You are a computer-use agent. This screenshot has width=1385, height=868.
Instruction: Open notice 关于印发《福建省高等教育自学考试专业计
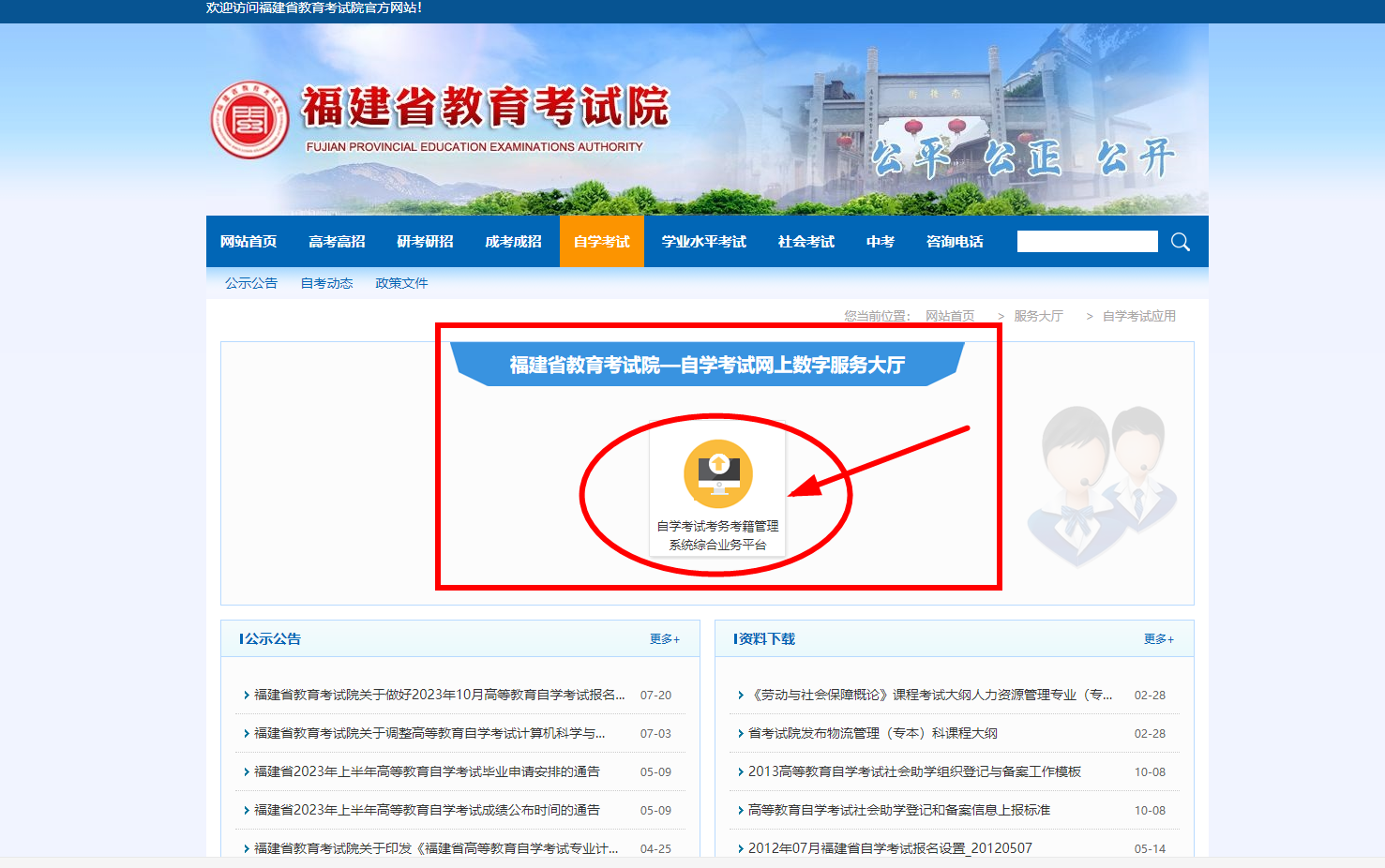pyautogui.click(x=436, y=848)
